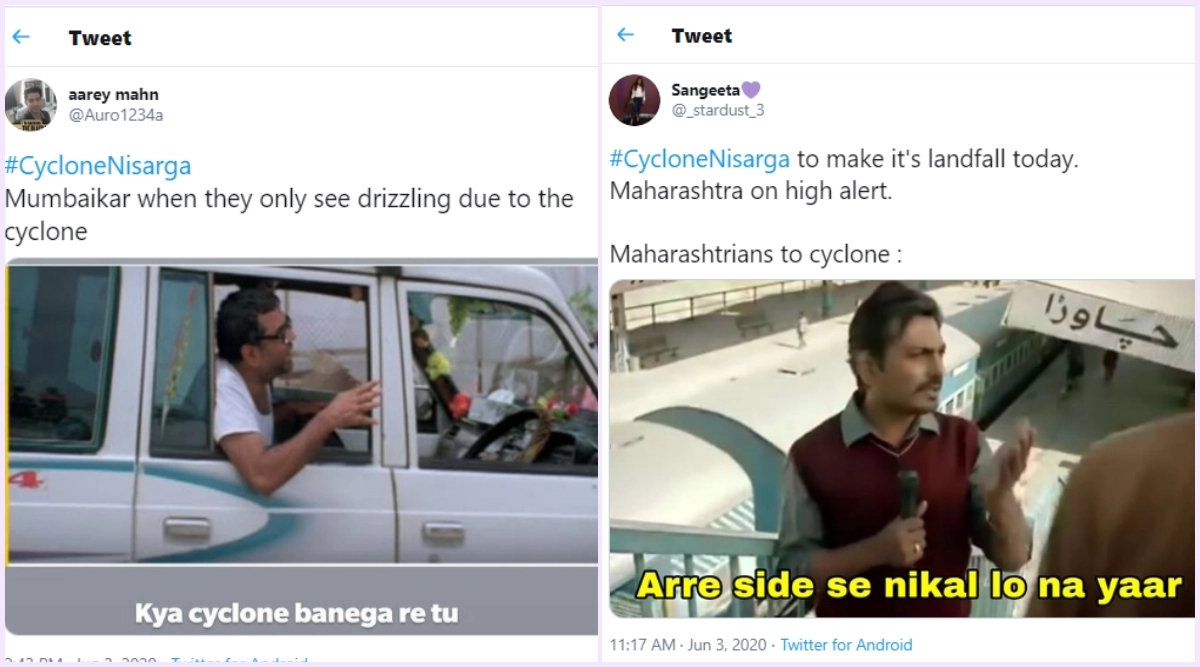Click the Tweet header above aarey mahn
This screenshot has width=1200, height=667.
[100, 38]
